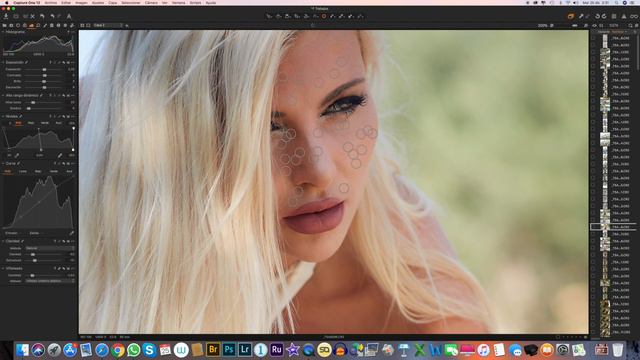Open the layer selector dropdown above viewer
The image size is (640, 360).
coord(108,25)
